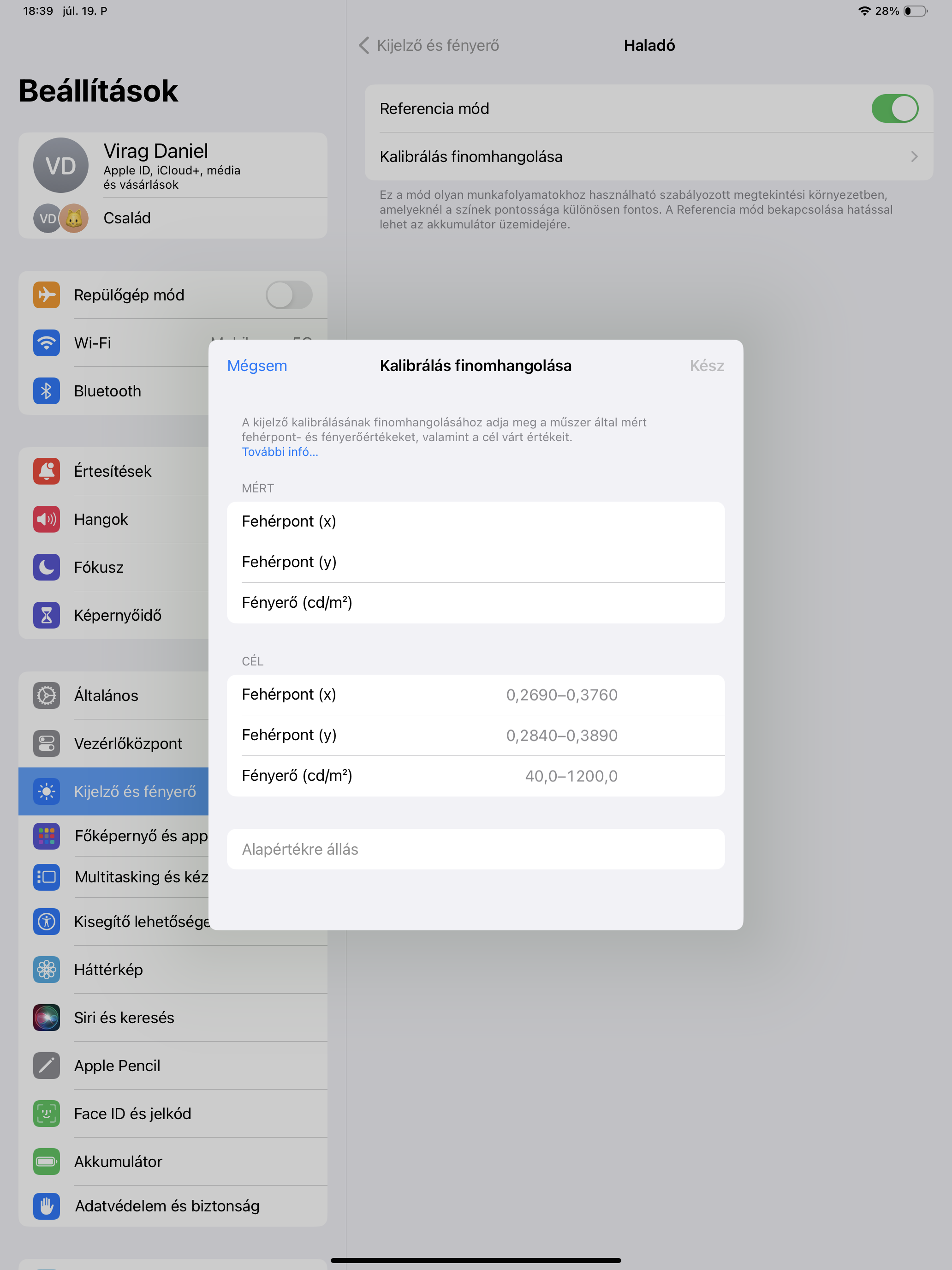This screenshot has height=1270, width=952.
Task: Open Face ID és jelkód label
Action: (132, 1113)
